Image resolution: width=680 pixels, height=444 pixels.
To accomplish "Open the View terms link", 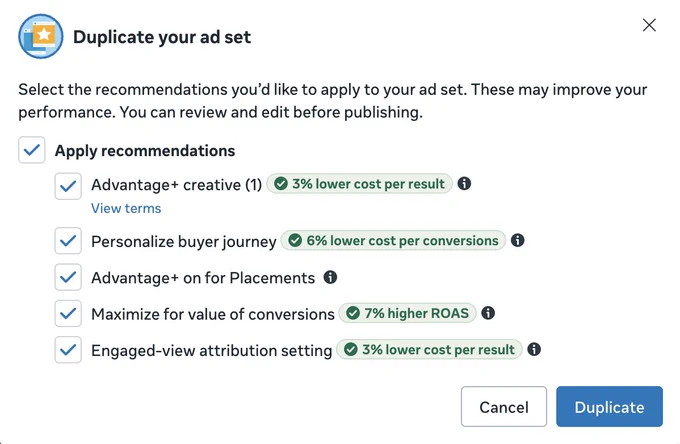I will (126, 208).
